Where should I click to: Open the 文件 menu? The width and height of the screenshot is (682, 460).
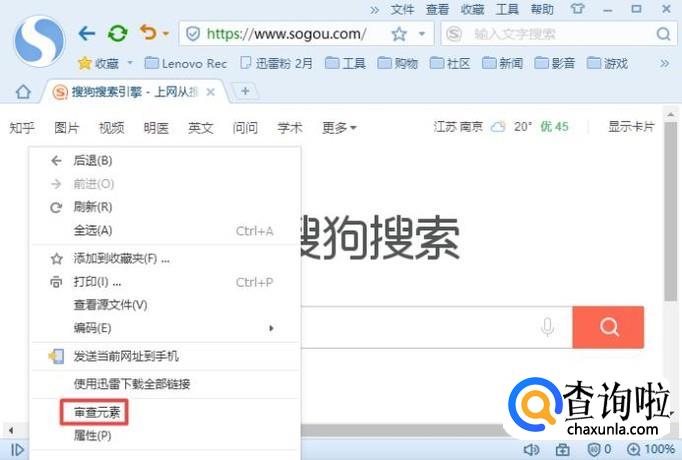tap(402, 9)
